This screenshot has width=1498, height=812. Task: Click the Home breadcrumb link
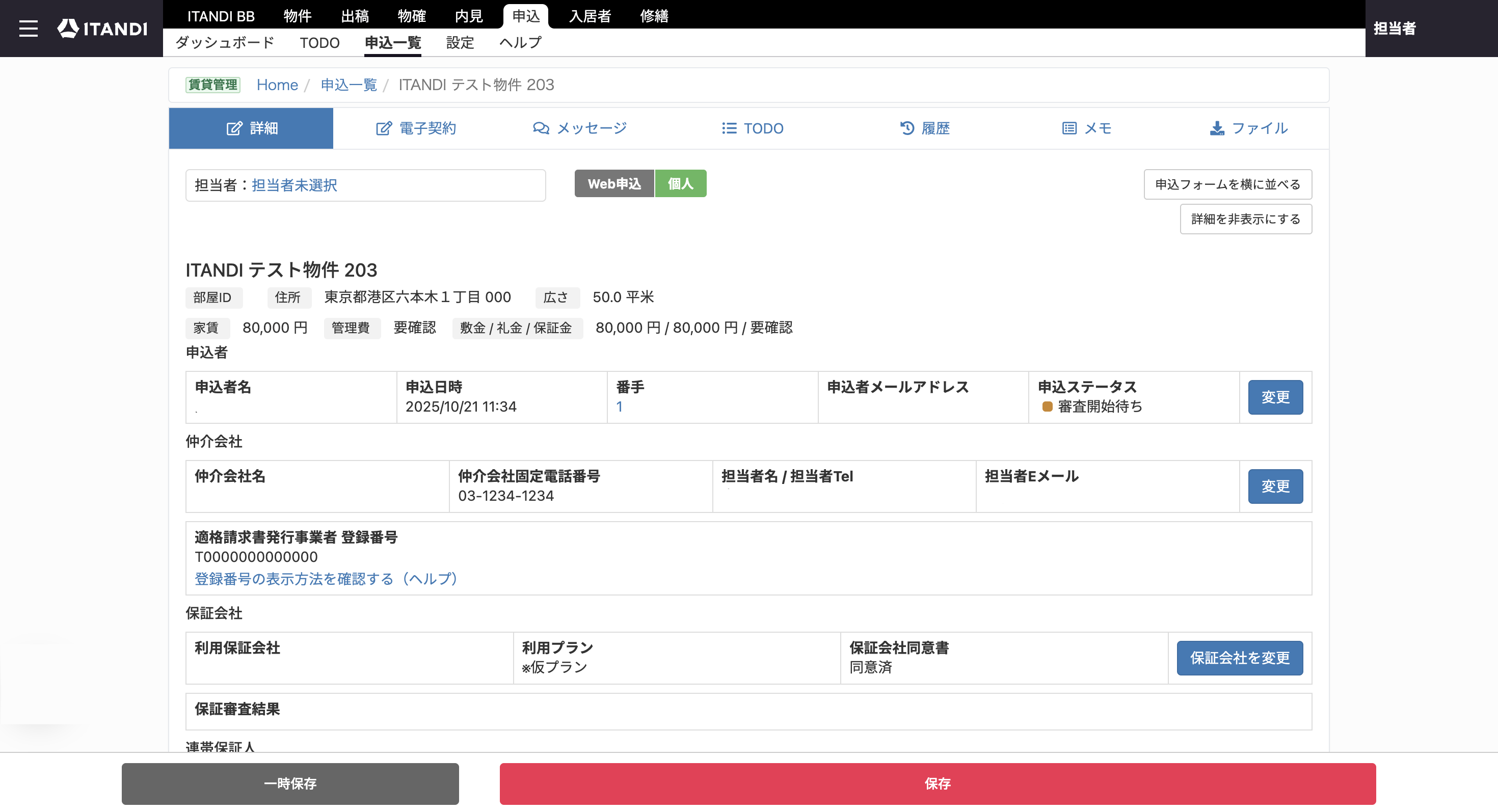click(277, 85)
